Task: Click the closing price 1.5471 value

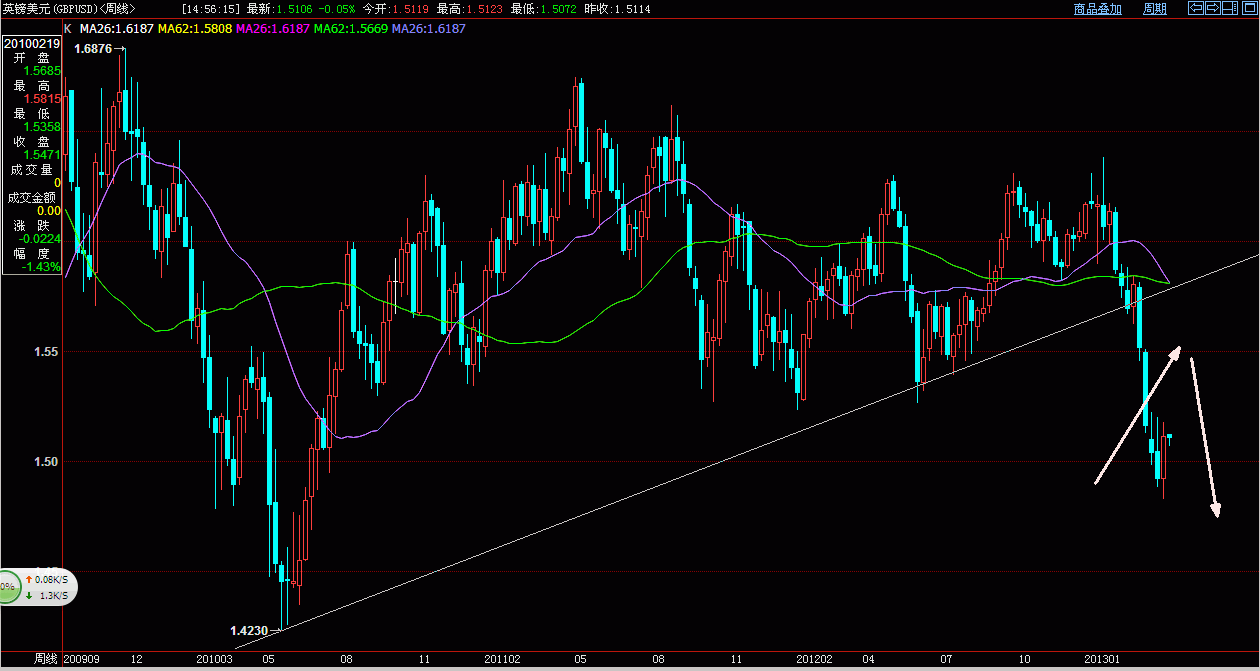Action: (x=42, y=155)
